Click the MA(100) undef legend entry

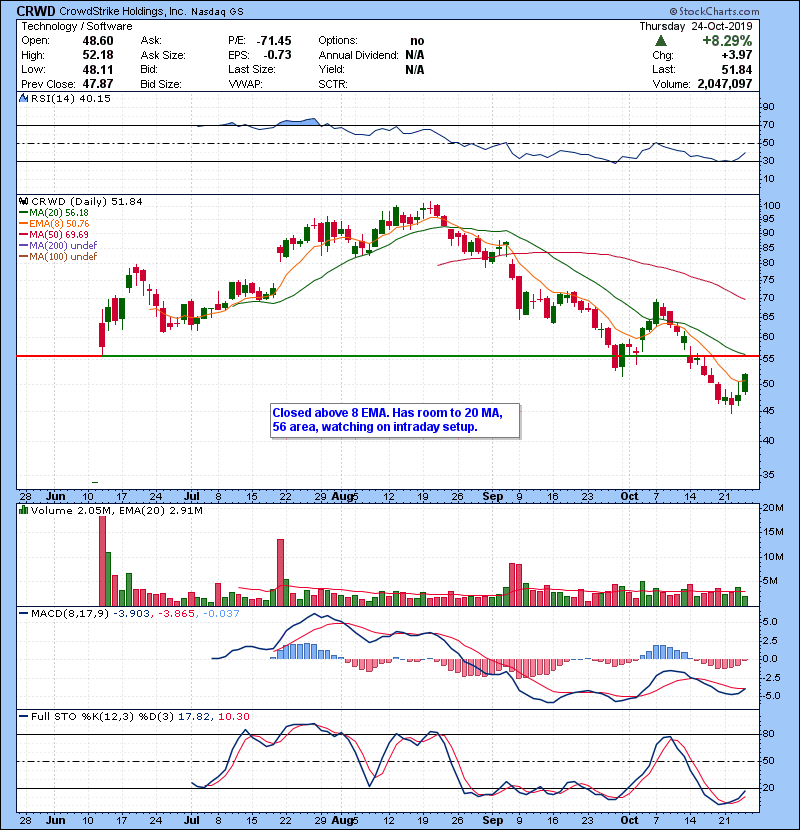[x=58, y=257]
